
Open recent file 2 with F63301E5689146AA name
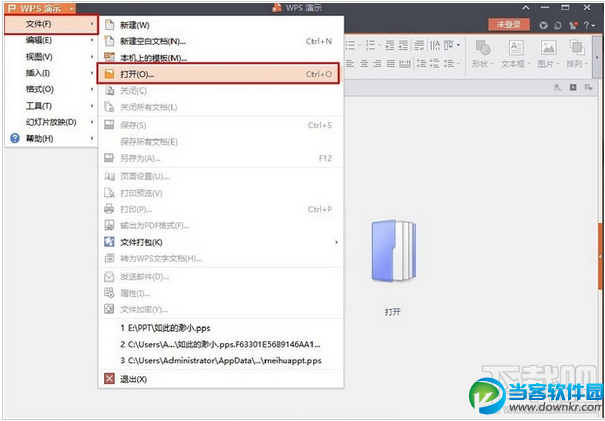(221, 344)
